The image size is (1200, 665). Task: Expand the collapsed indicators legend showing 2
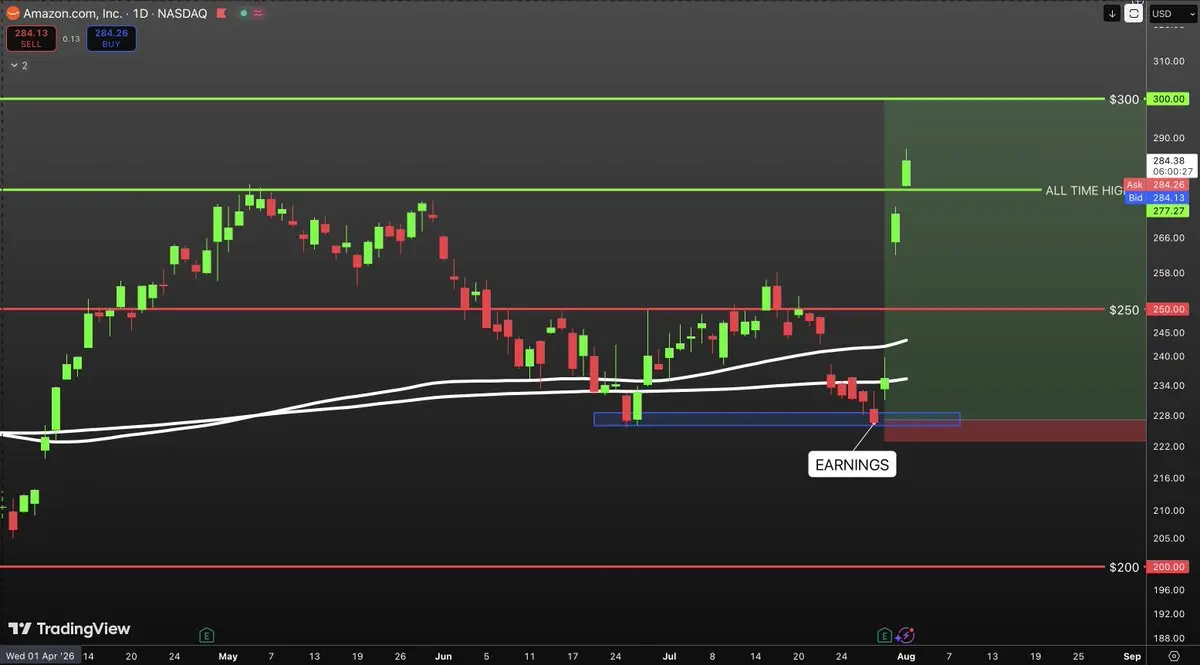(17, 65)
